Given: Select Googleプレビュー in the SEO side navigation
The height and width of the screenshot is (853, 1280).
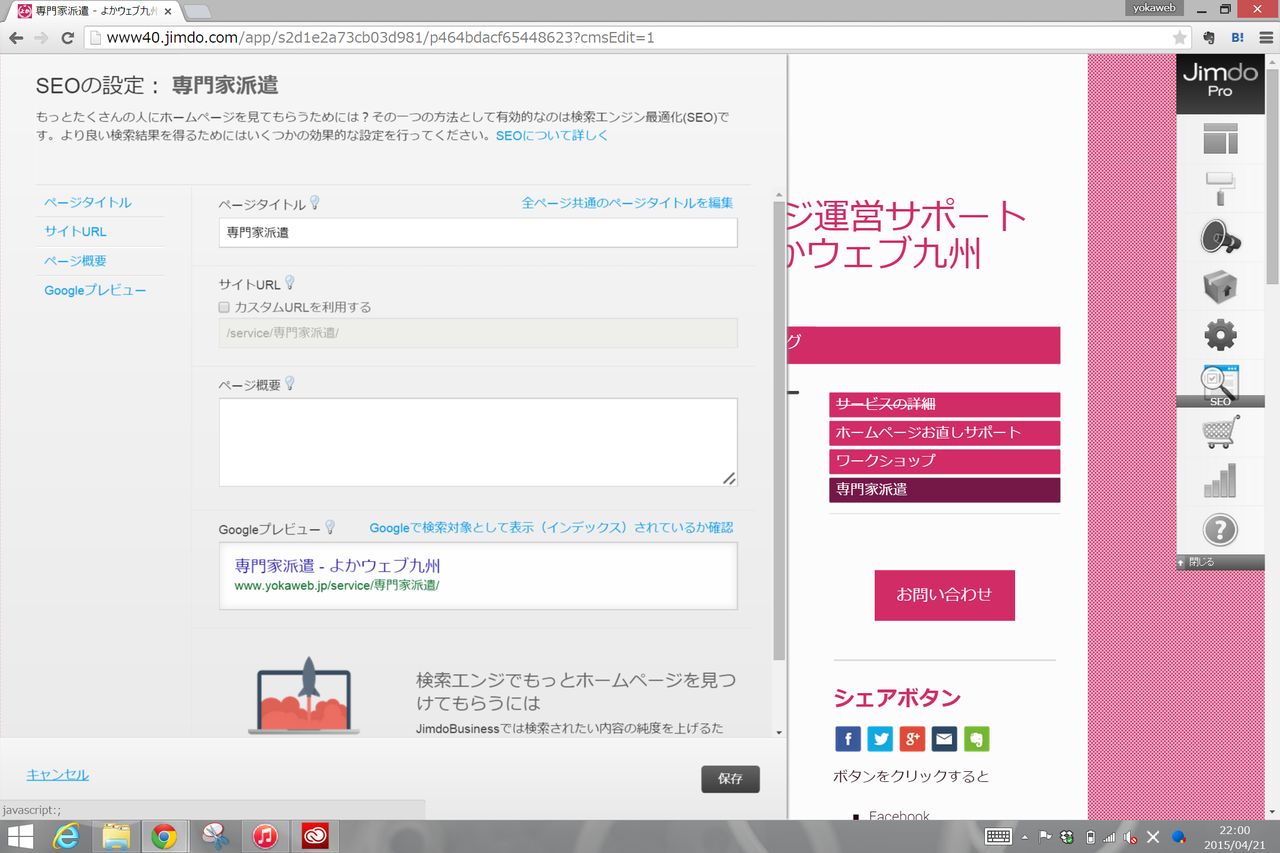Looking at the screenshot, I should (95, 290).
